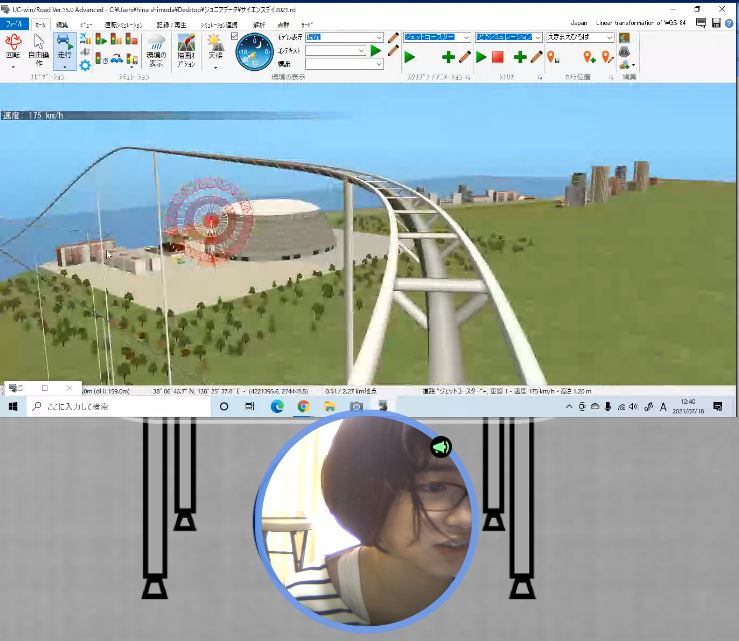
Task: Switch to the View ribbon tab
Action: click(x=86, y=25)
